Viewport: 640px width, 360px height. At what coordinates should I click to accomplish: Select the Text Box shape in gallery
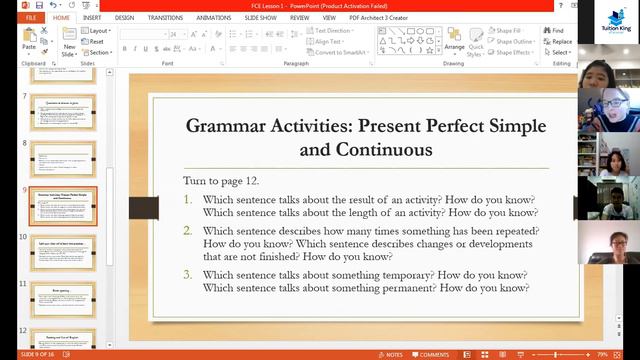pos(382,31)
